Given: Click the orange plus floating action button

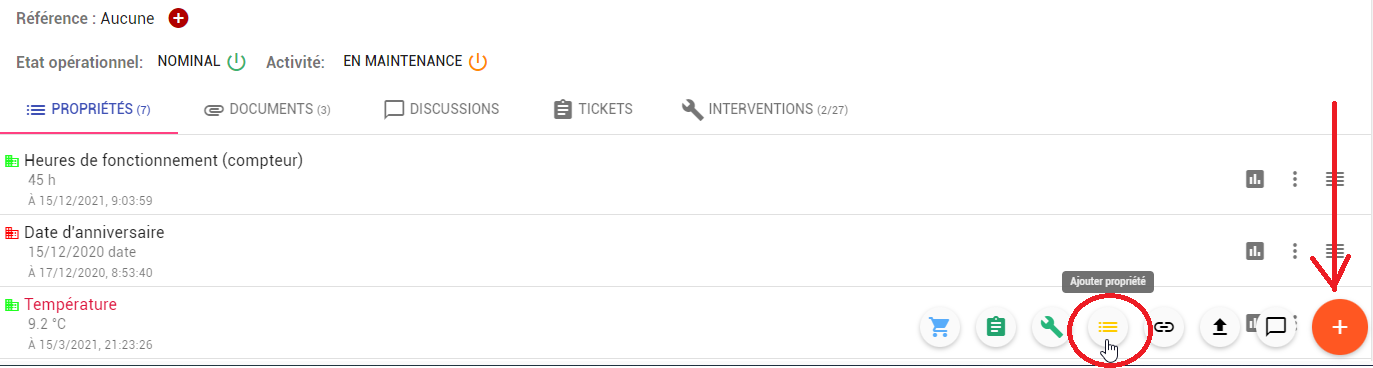Looking at the screenshot, I should pyautogui.click(x=1340, y=327).
